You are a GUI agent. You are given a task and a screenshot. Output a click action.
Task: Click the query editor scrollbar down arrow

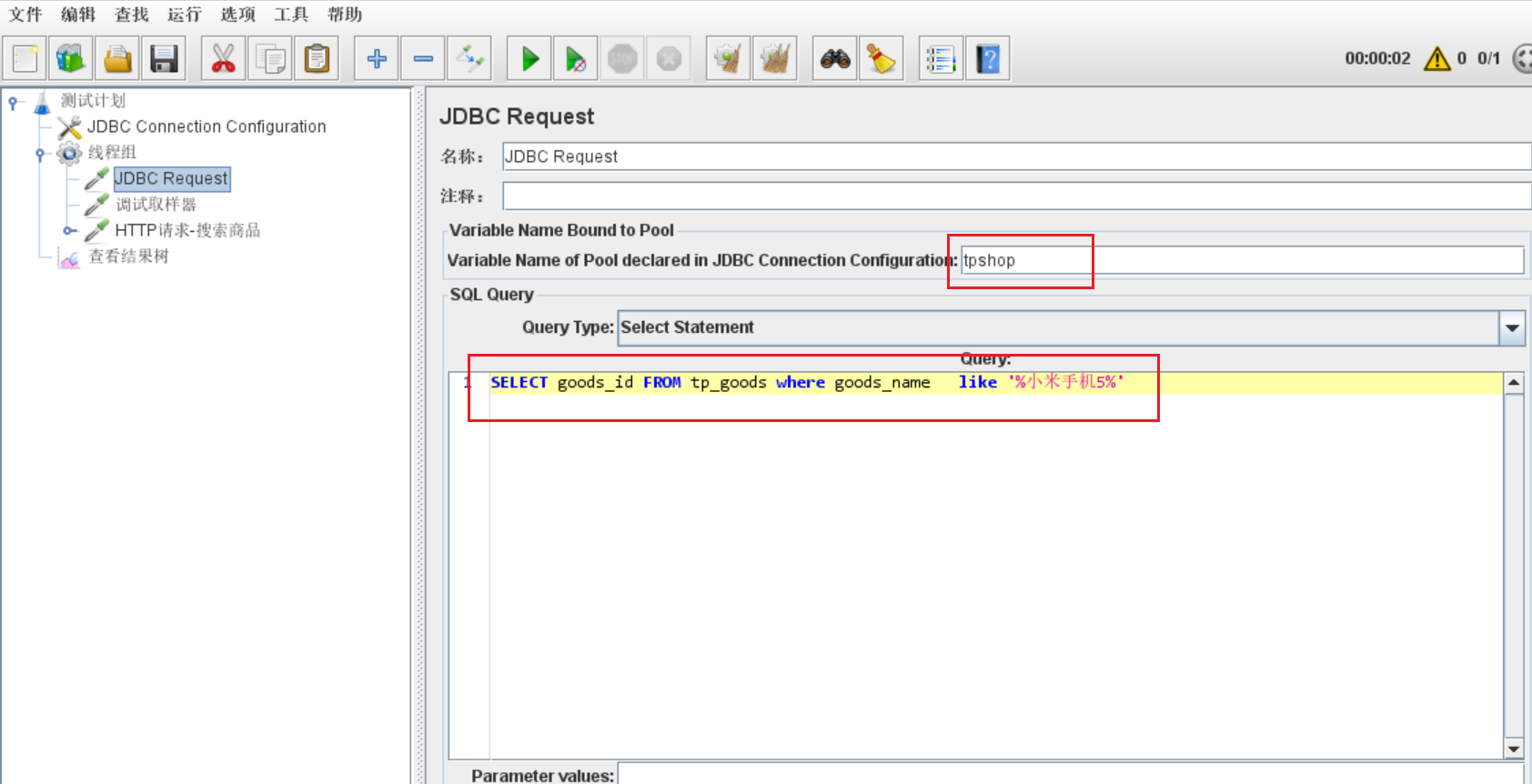[1514, 749]
